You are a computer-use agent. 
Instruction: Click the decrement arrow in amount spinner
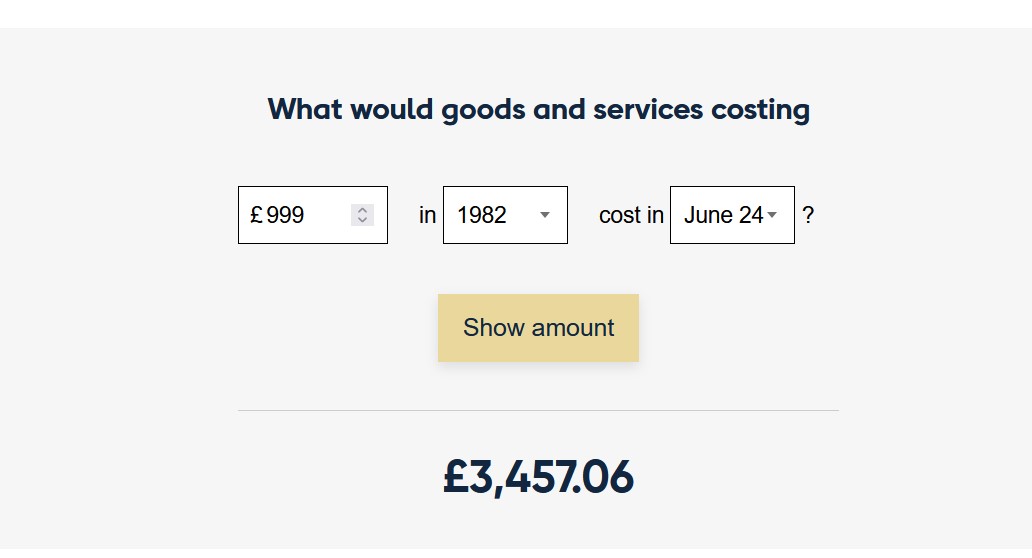pos(363,220)
